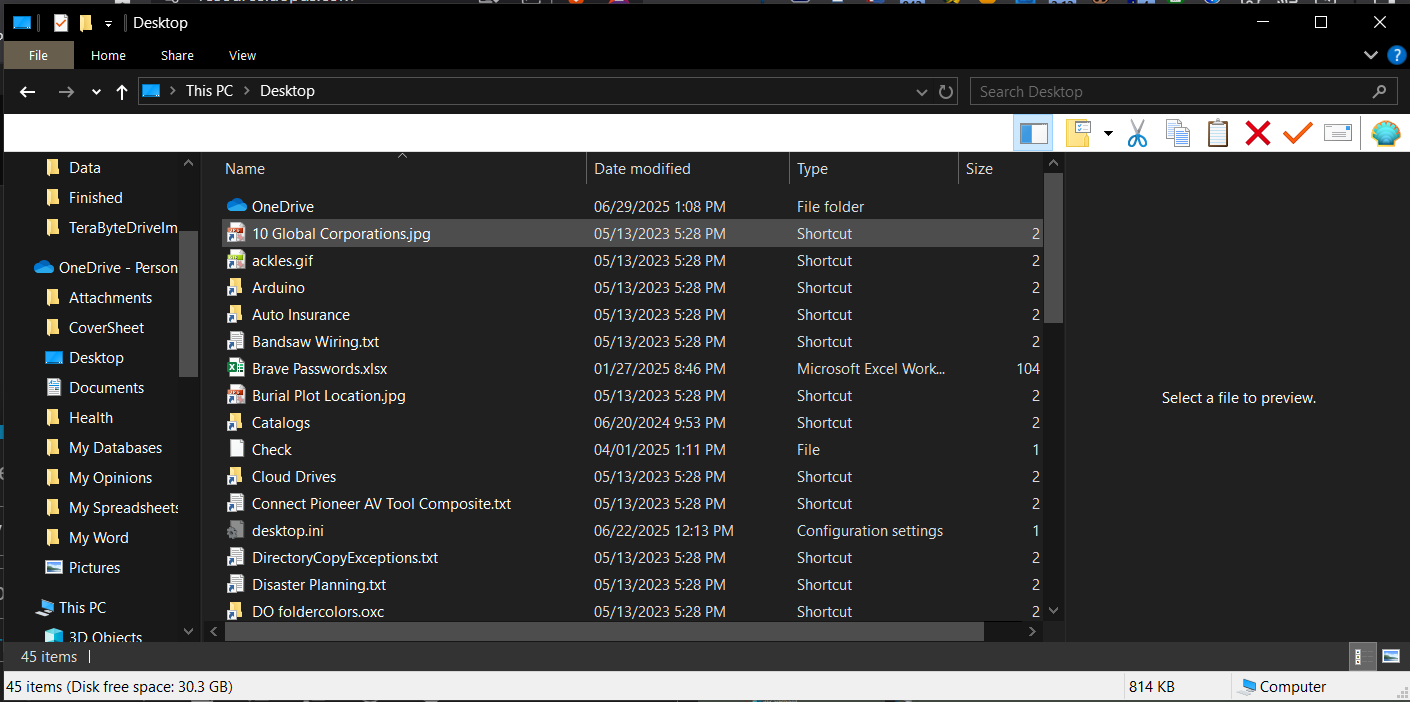Screen dimensions: 1410x702
Task: Click the Paste clipboard icon
Action: [x=1217, y=133]
